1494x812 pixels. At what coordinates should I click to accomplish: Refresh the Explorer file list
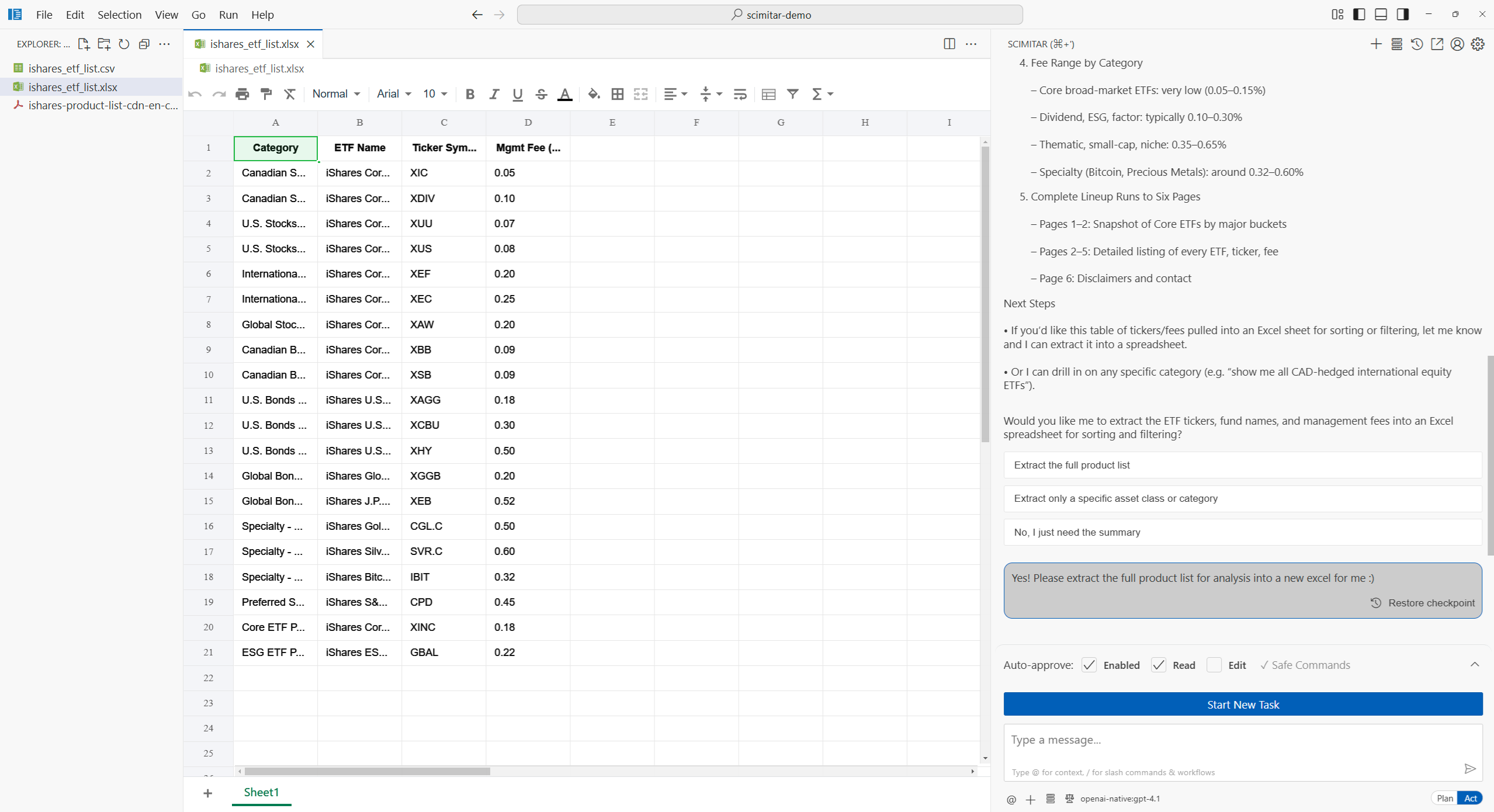pyautogui.click(x=124, y=44)
